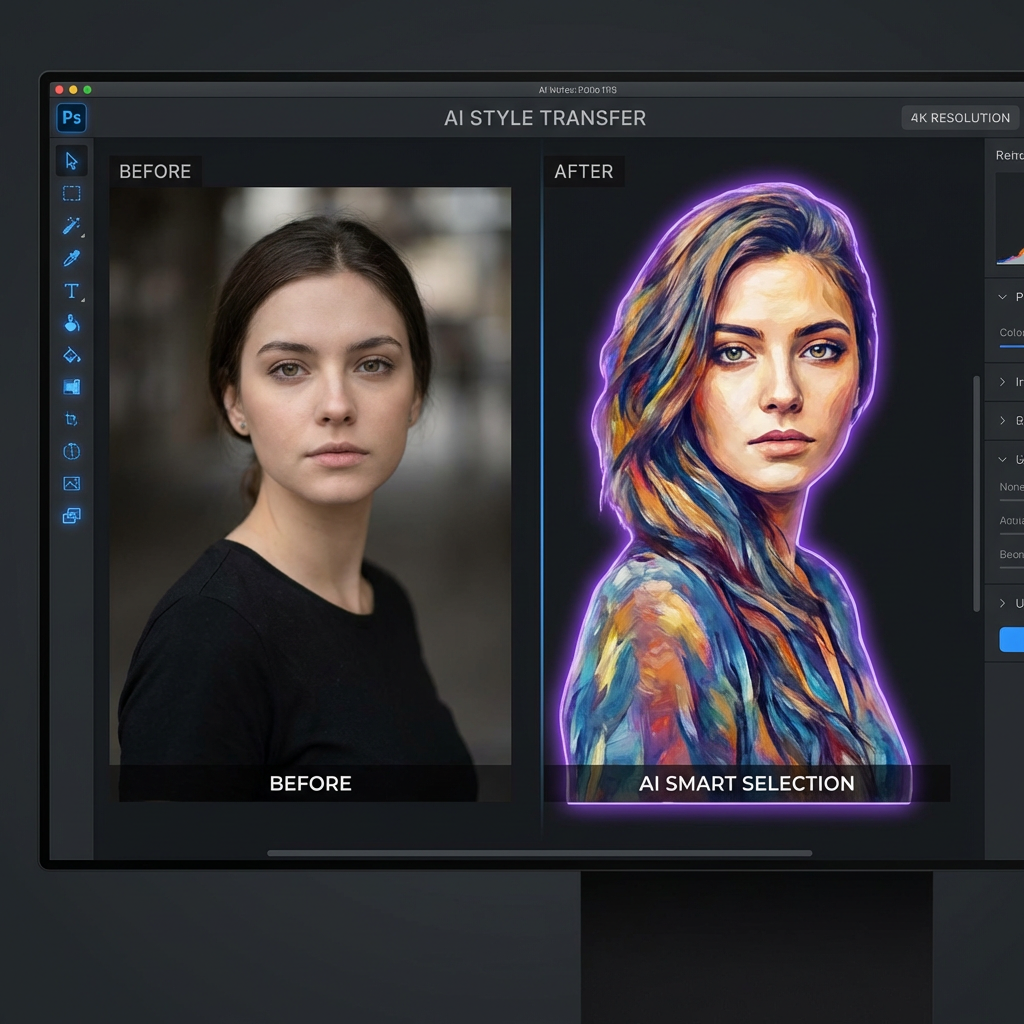Click the horizontal scrollbar below the canvas
Viewport: 1024px width, 1024px height.
point(539,853)
